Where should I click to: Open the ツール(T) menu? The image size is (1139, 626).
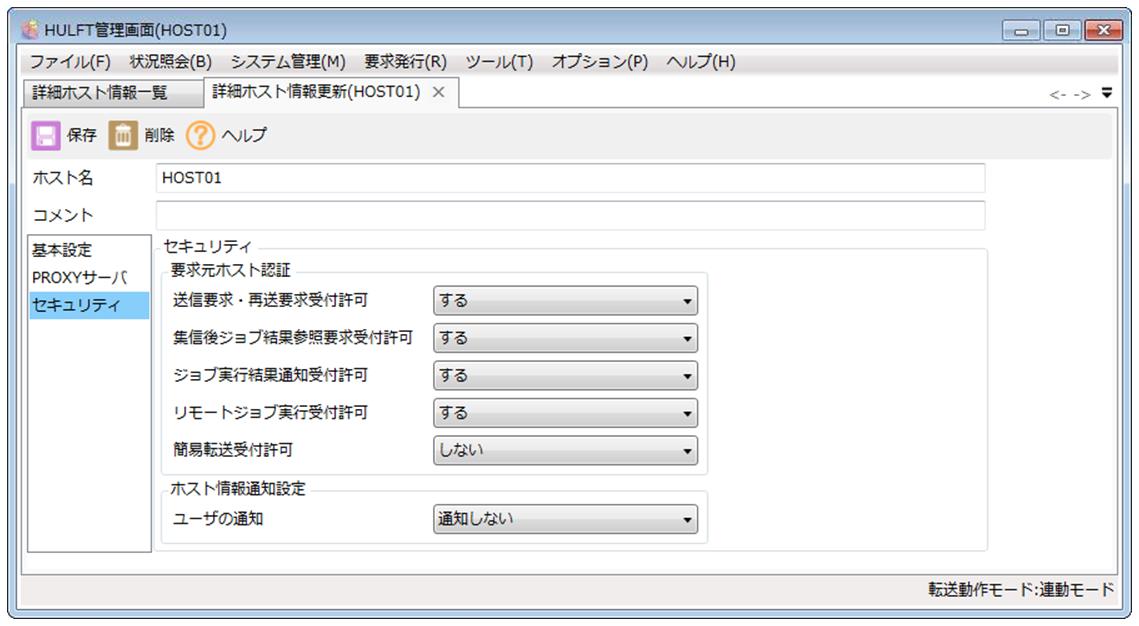point(499,62)
